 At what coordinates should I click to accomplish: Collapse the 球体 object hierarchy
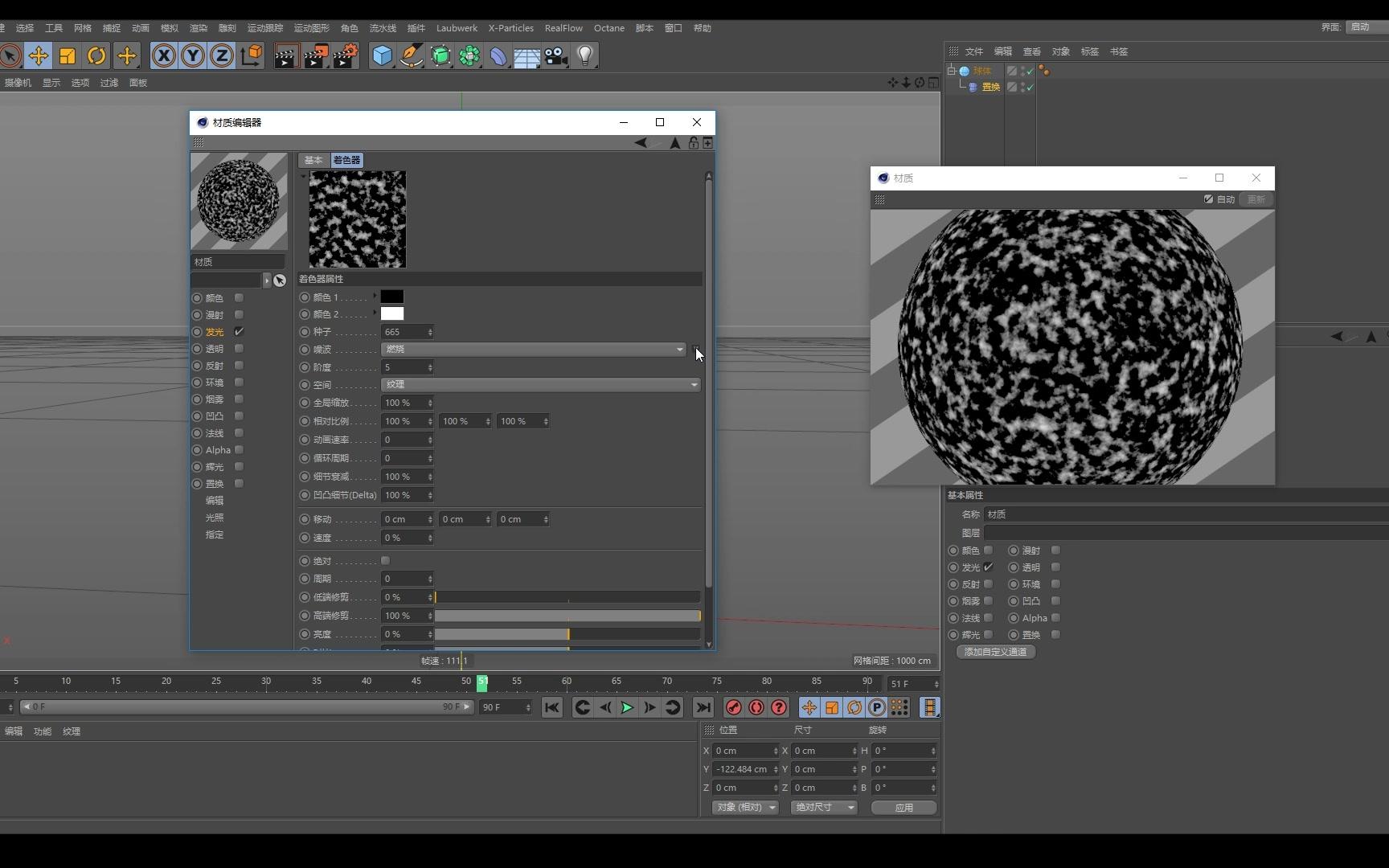pos(951,70)
